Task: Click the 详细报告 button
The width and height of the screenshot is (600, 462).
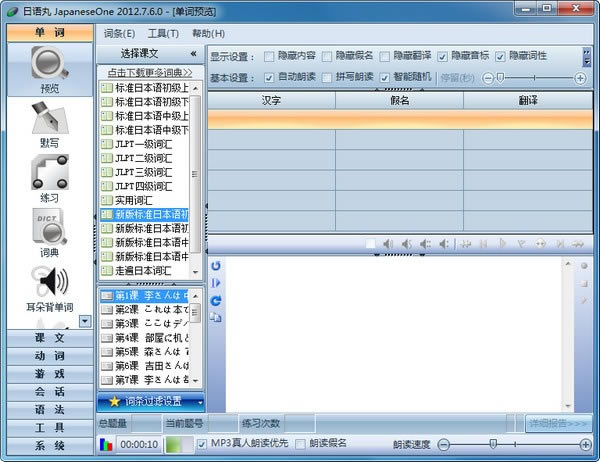Action: (558, 423)
